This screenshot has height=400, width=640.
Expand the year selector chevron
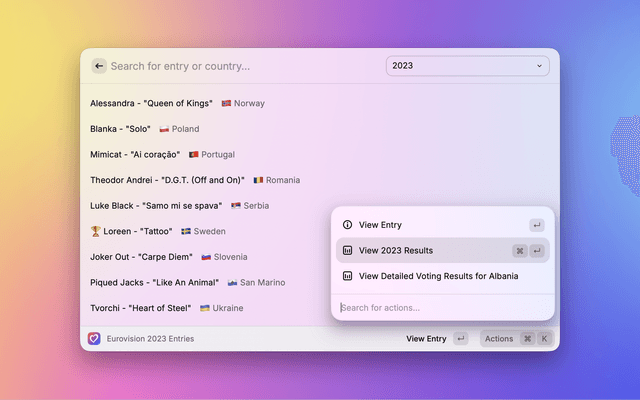point(540,66)
